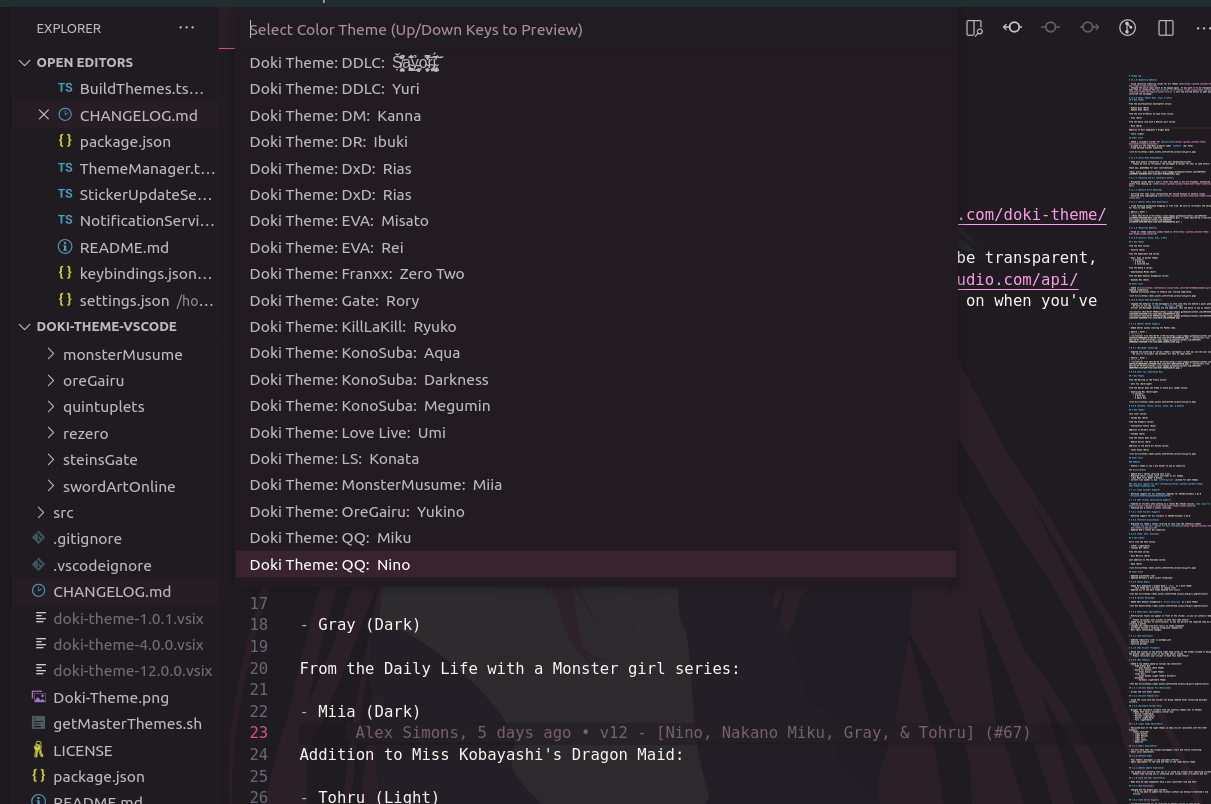The image size is (1211, 804).
Task: Click clock icon of CHANGELOG.md in project tree
Action: coord(39,591)
